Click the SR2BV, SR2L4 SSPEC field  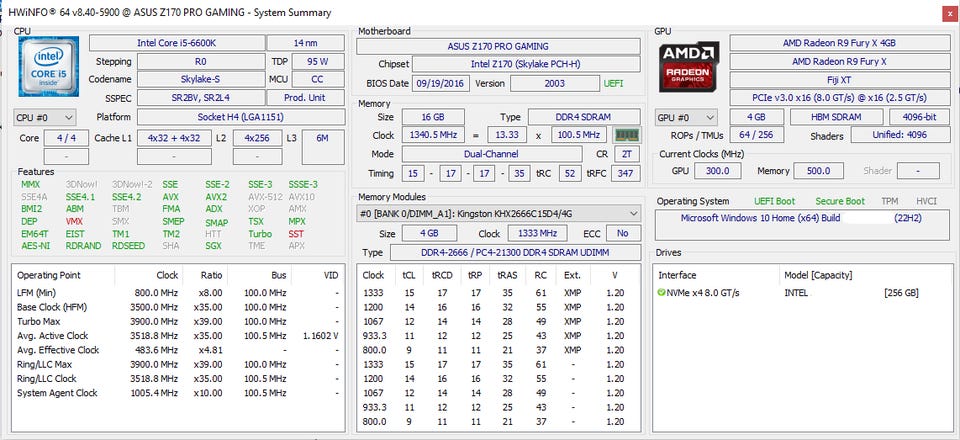click(200, 98)
